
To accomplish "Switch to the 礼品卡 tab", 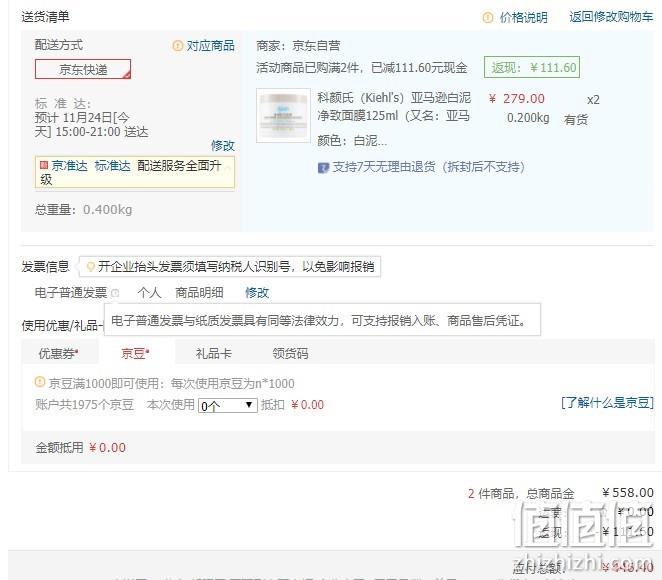I will tap(214, 353).
